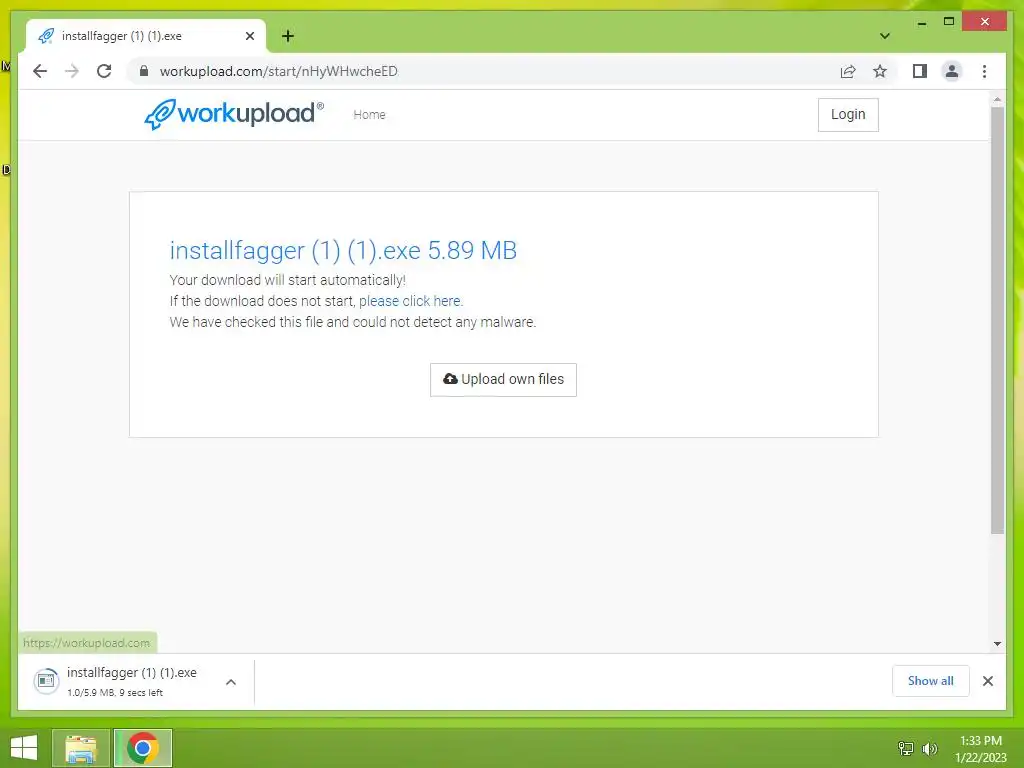Go back to the previous page

coord(40,71)
